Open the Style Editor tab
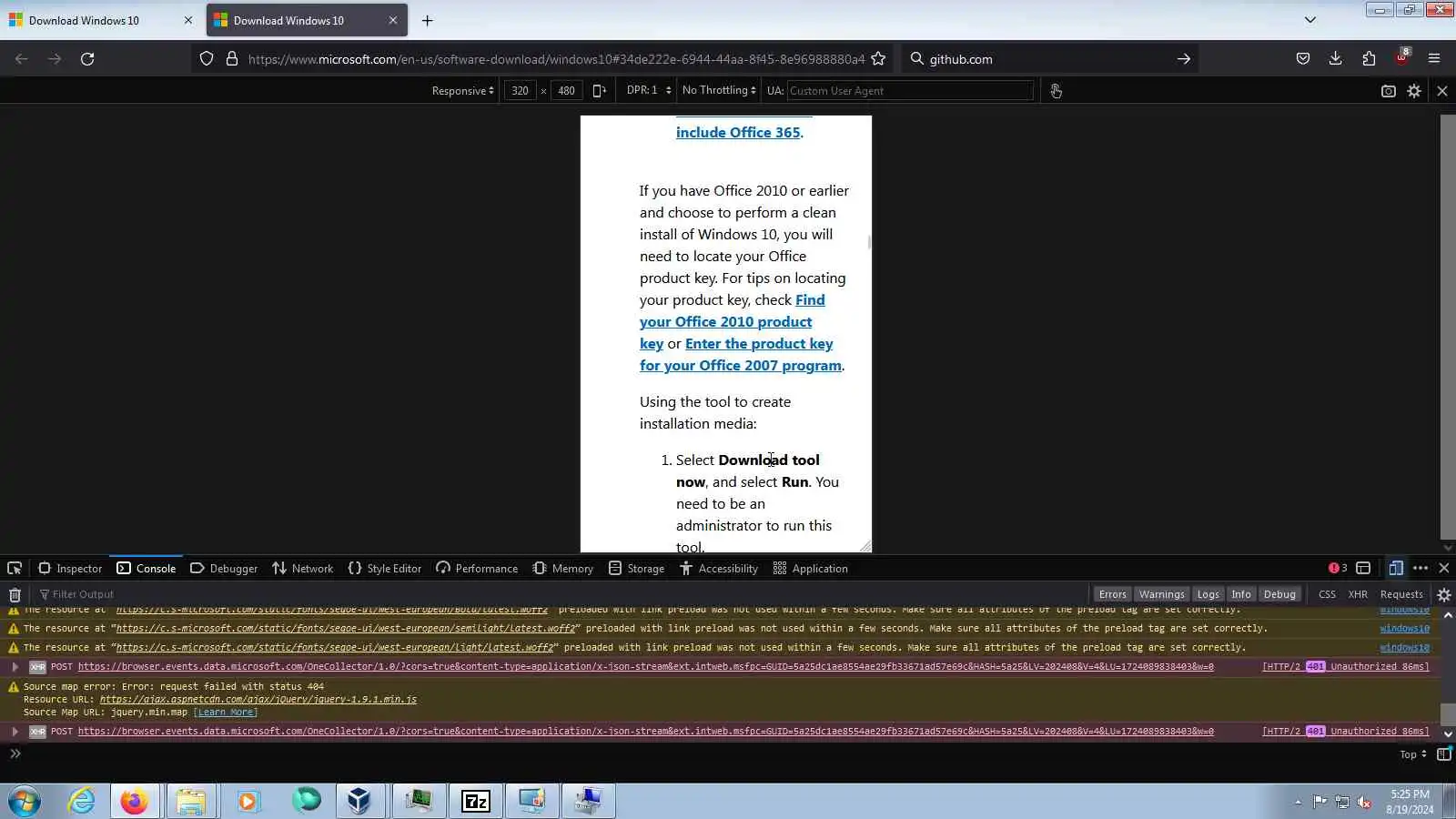Screen dimensions: 1456x819 click(385, 568)
